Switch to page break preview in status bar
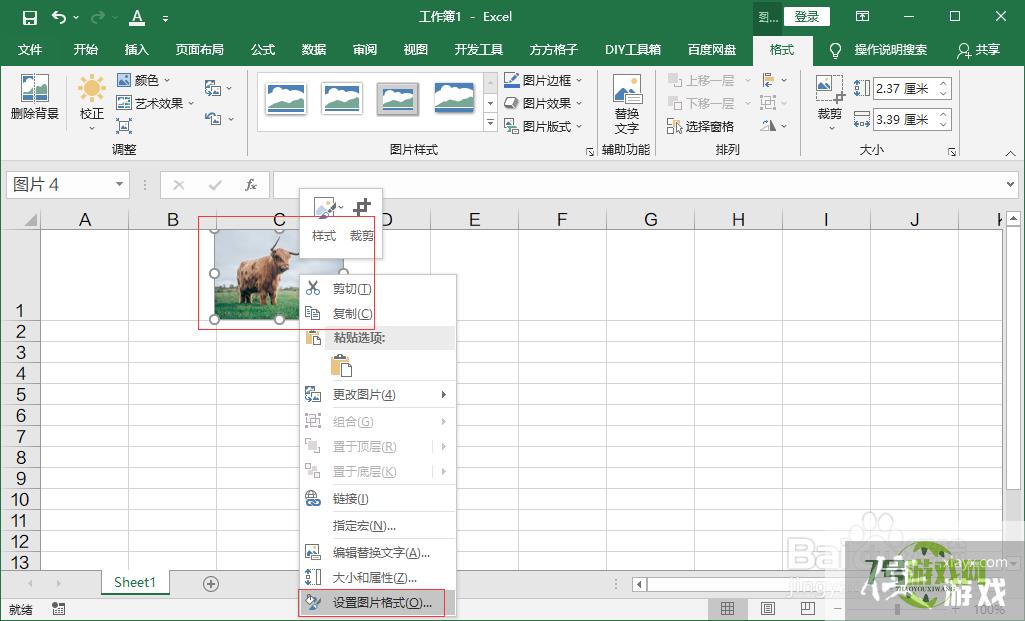This screenshot has width=1025, height=621. (x=808, y=609)
